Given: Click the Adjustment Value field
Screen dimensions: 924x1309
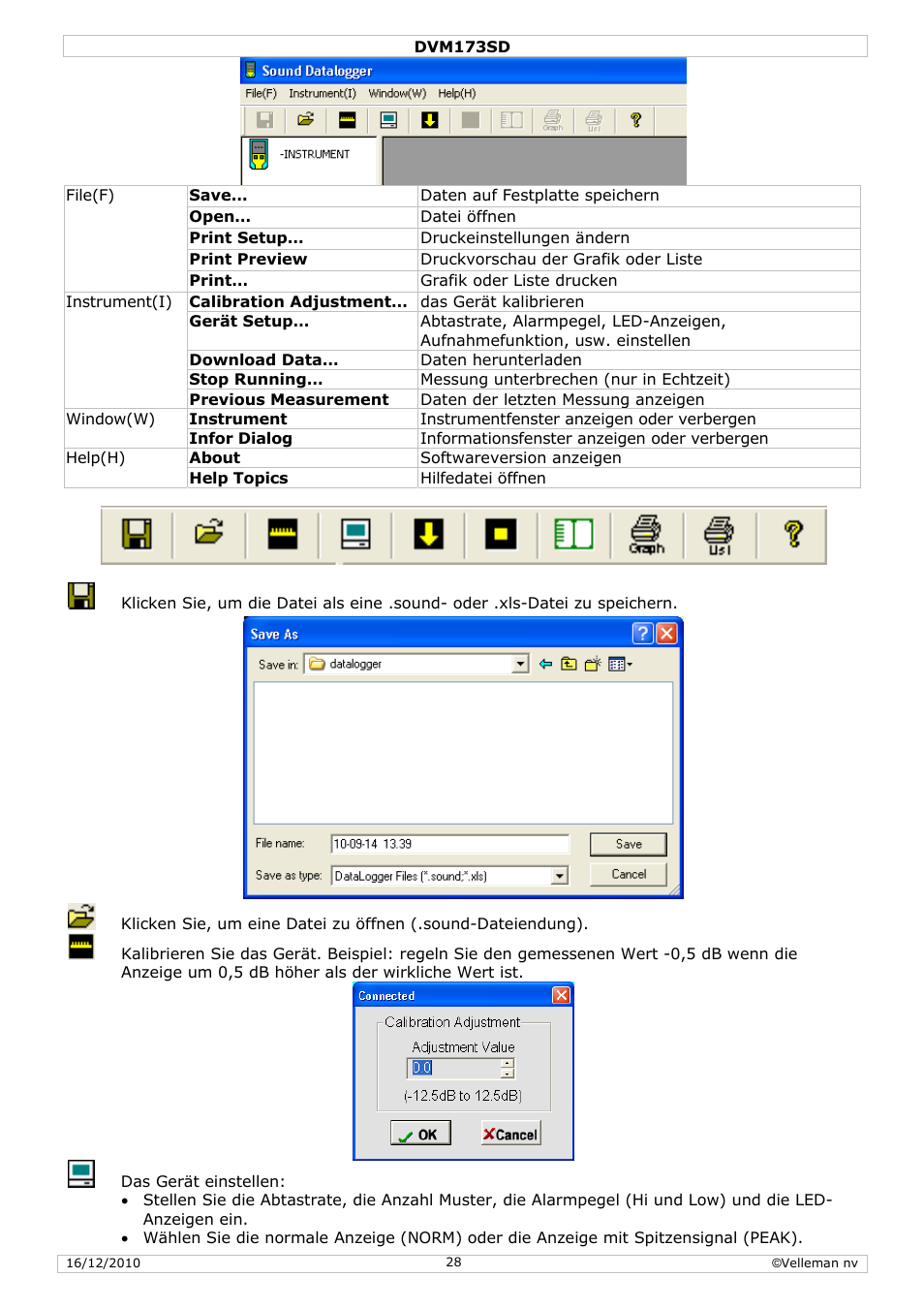Looking at the screenshot, I should 454,1068.
